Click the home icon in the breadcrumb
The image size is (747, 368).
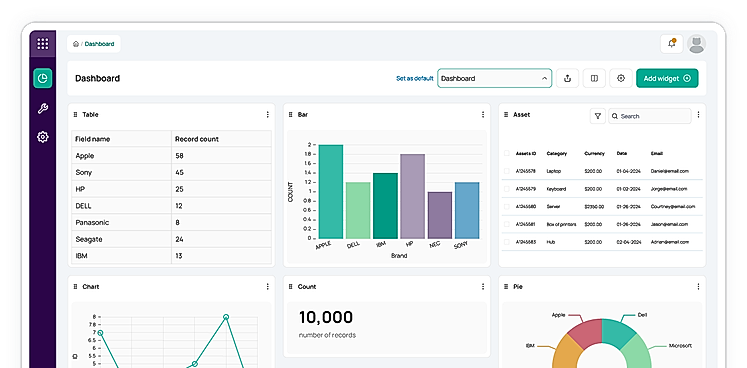[x=76, y=44]
